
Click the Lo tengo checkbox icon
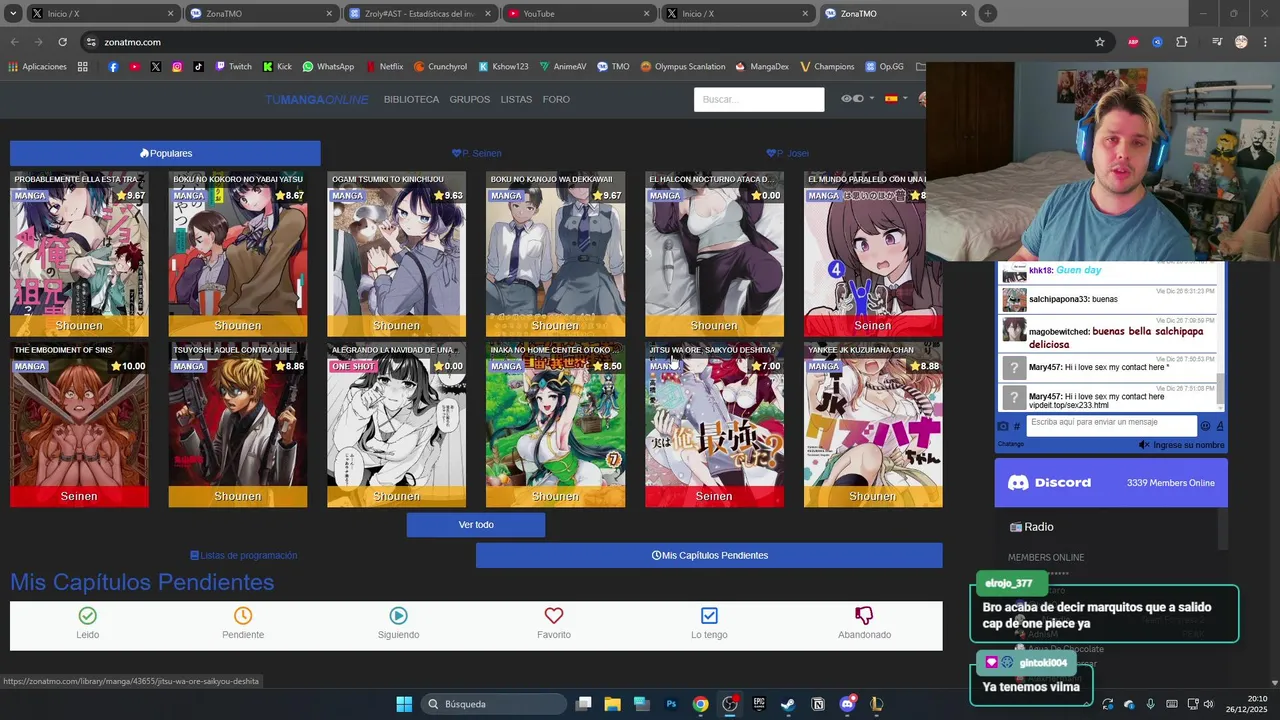(x=709, y=616)
